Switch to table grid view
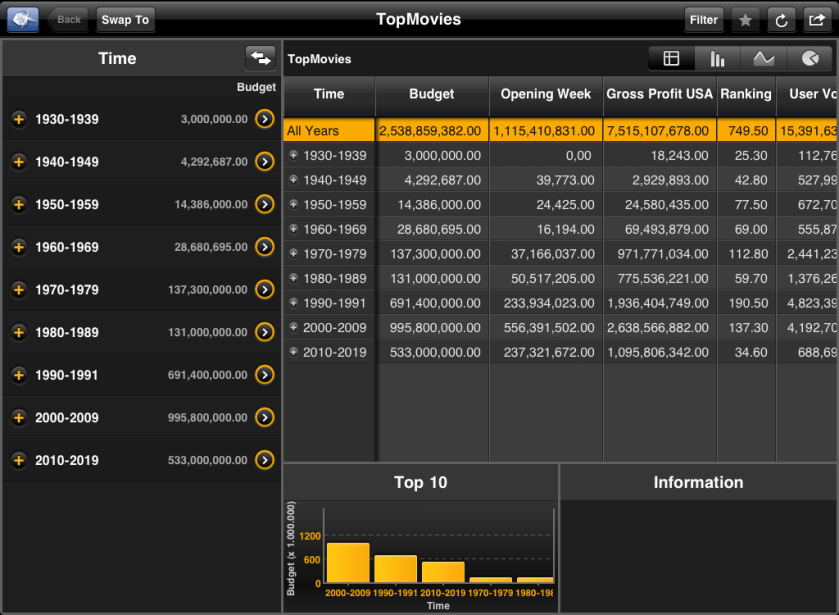 pos(671,59)
